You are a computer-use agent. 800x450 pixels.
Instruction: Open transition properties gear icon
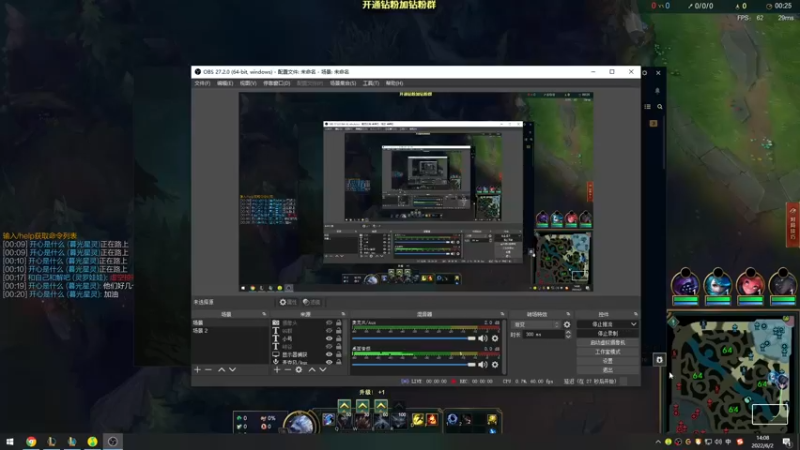pos(567,324)
